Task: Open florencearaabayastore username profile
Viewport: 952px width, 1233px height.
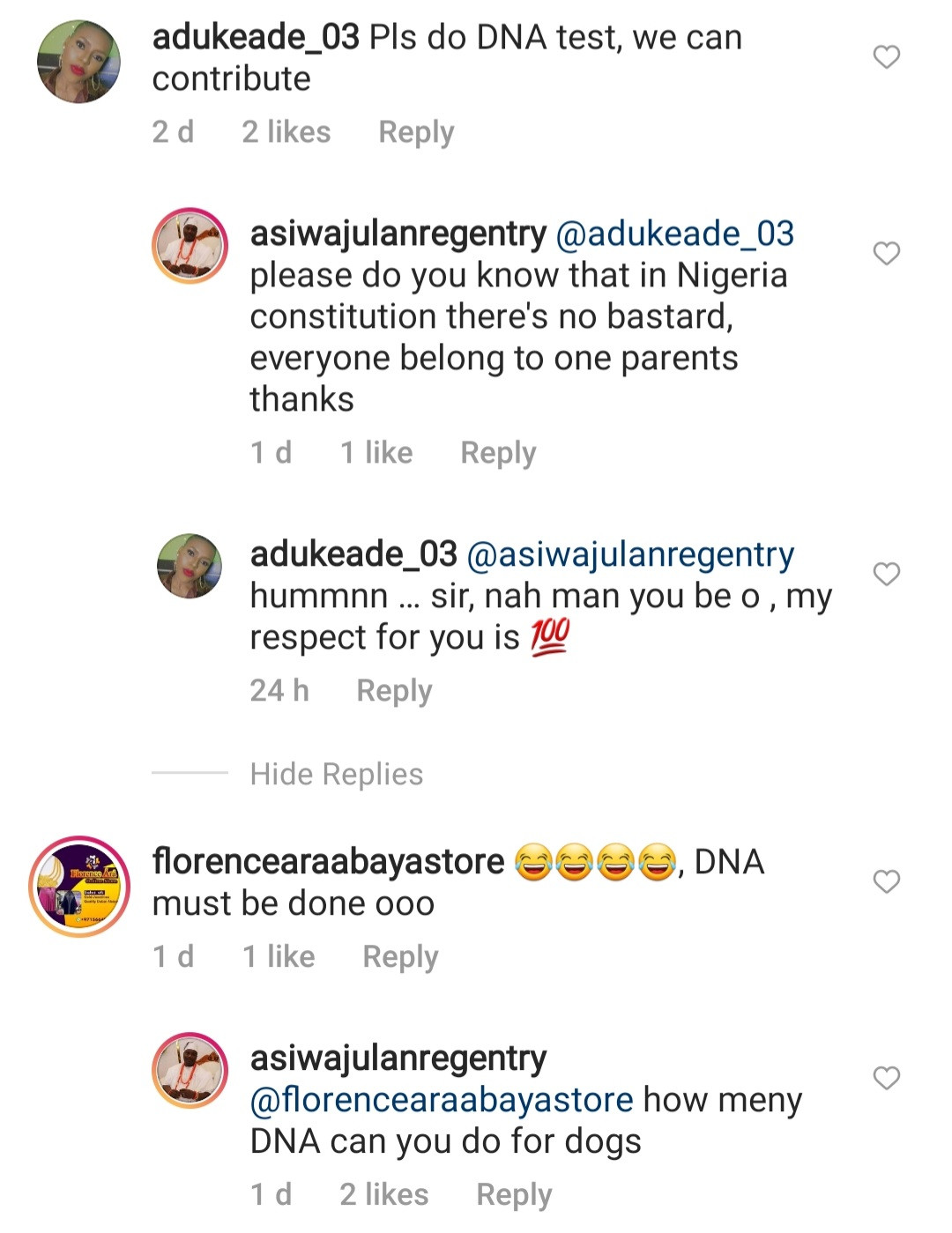Action: coord(328,861)
